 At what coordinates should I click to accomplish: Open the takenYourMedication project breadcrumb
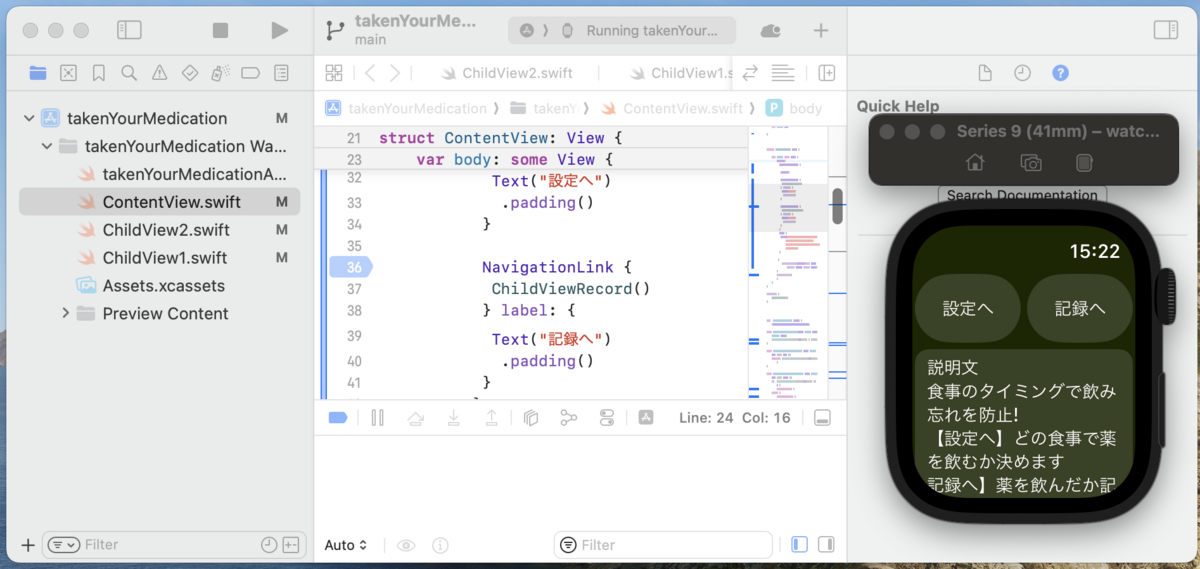[406, 108]
